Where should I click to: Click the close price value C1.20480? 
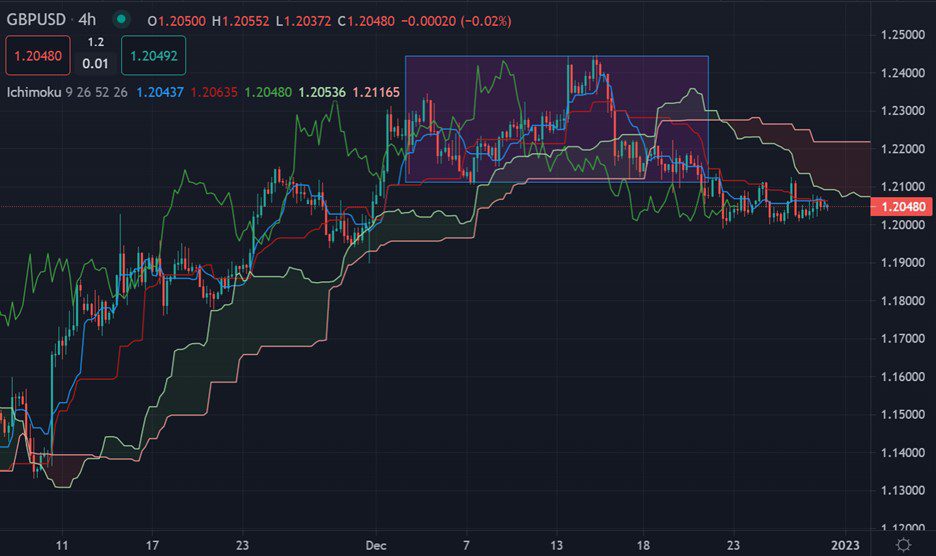click(366, 21)
